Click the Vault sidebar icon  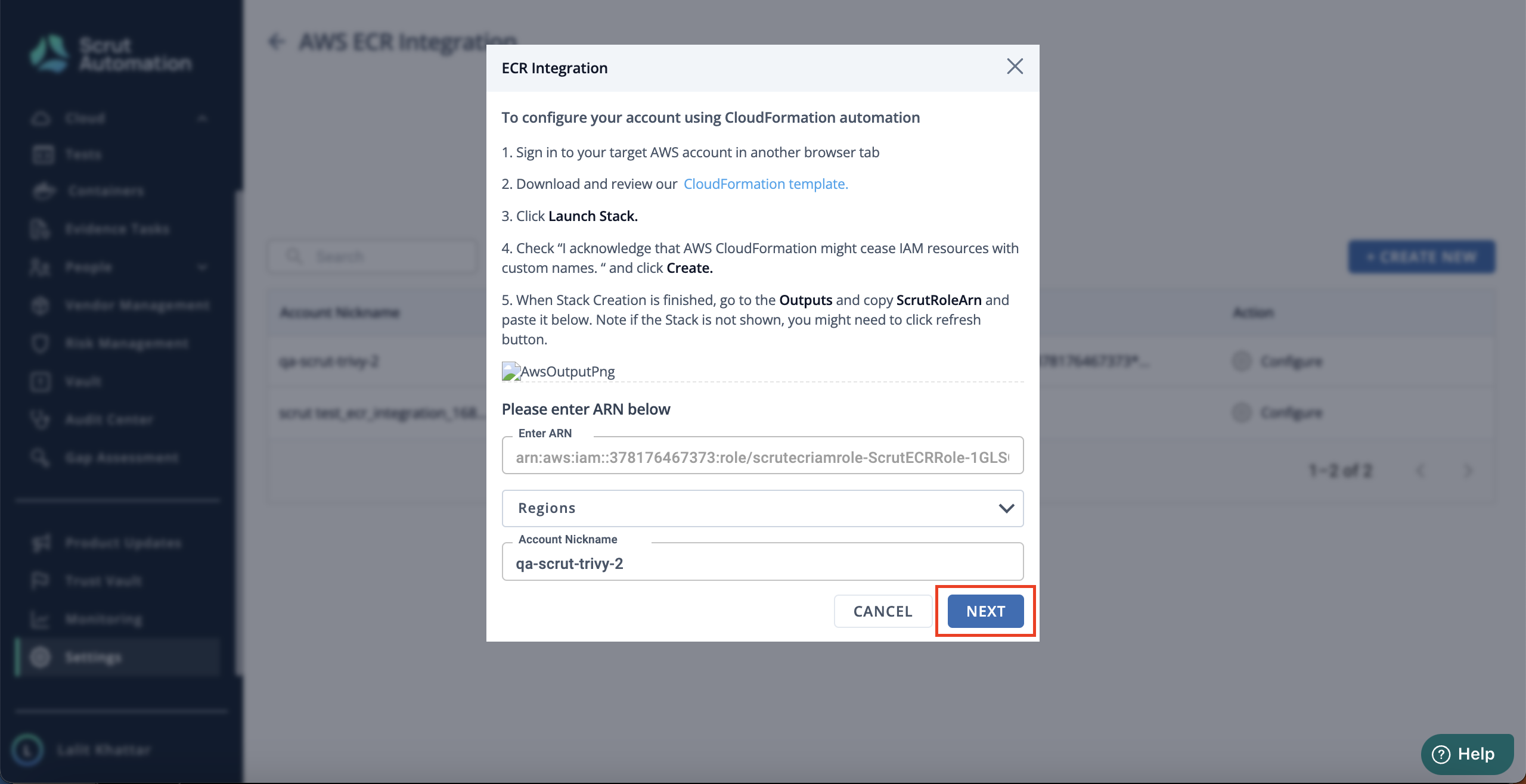[40, 381]
